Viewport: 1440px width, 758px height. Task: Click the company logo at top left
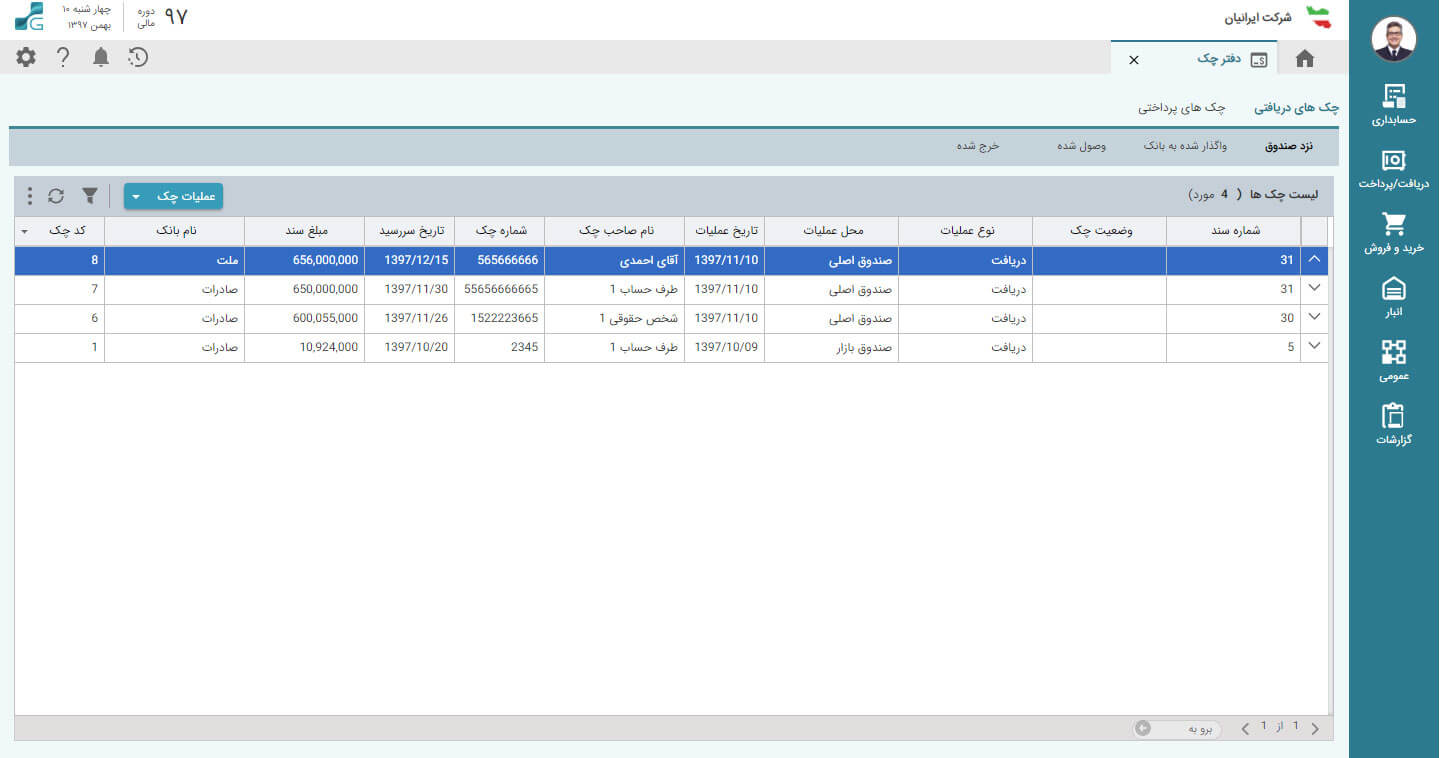[29, 16]
